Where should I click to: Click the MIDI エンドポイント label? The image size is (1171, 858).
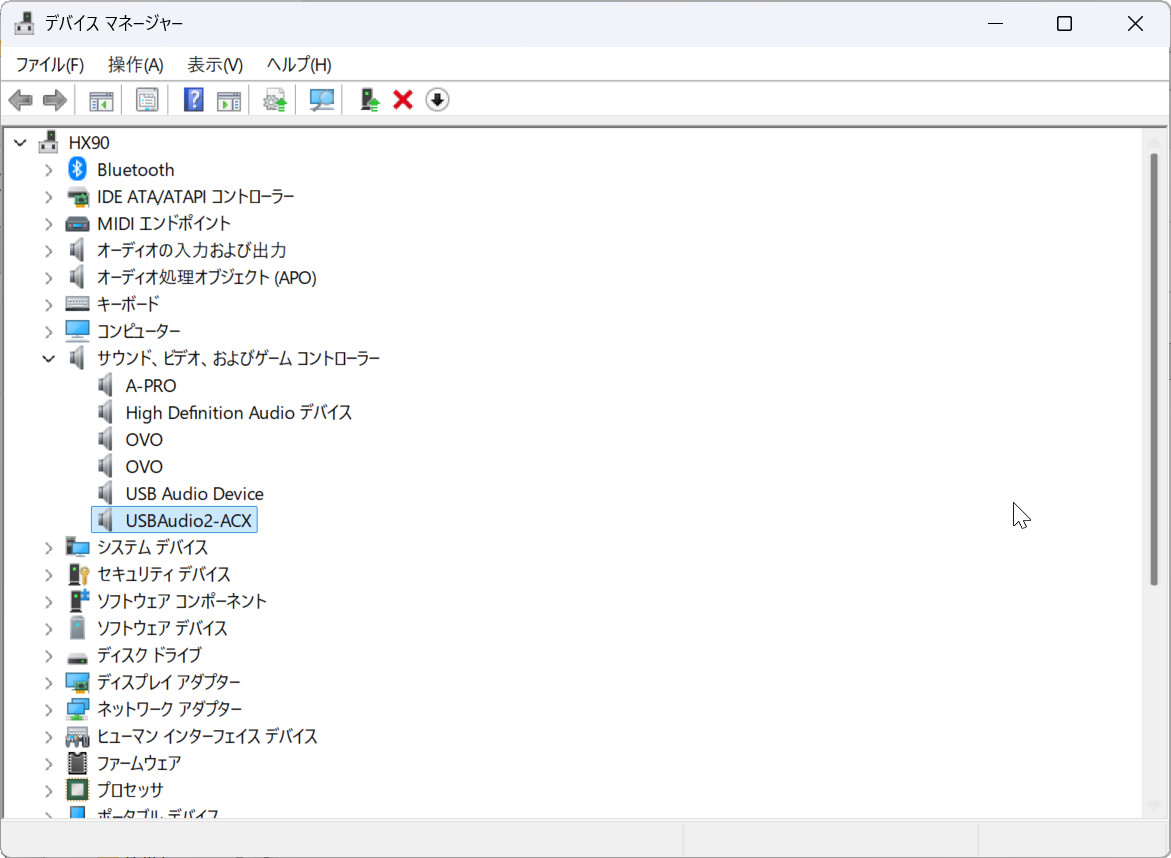(164, 223)
